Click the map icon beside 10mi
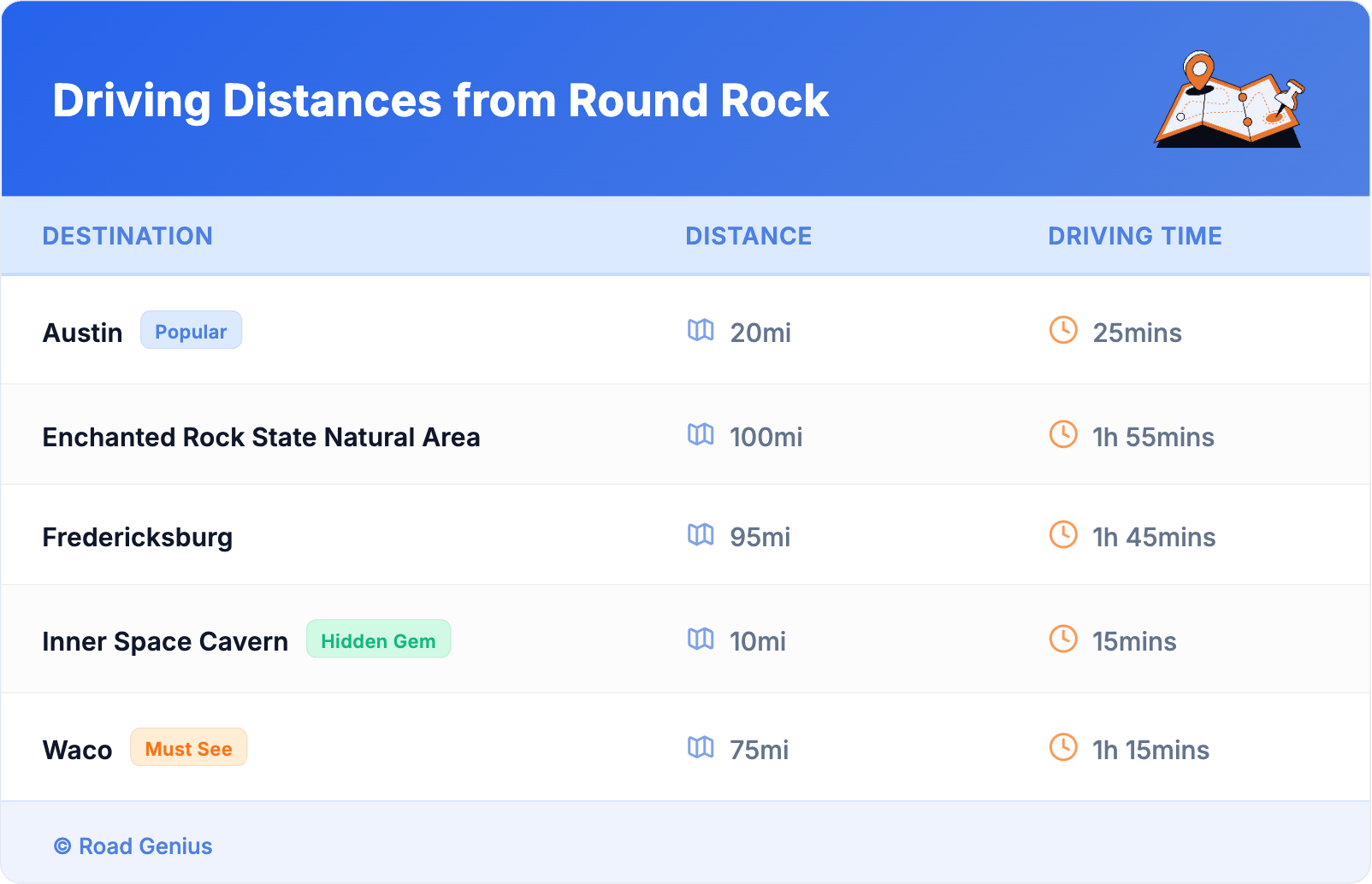The image size is (1372, 884). pyautogui.click(x=701, y=639)
